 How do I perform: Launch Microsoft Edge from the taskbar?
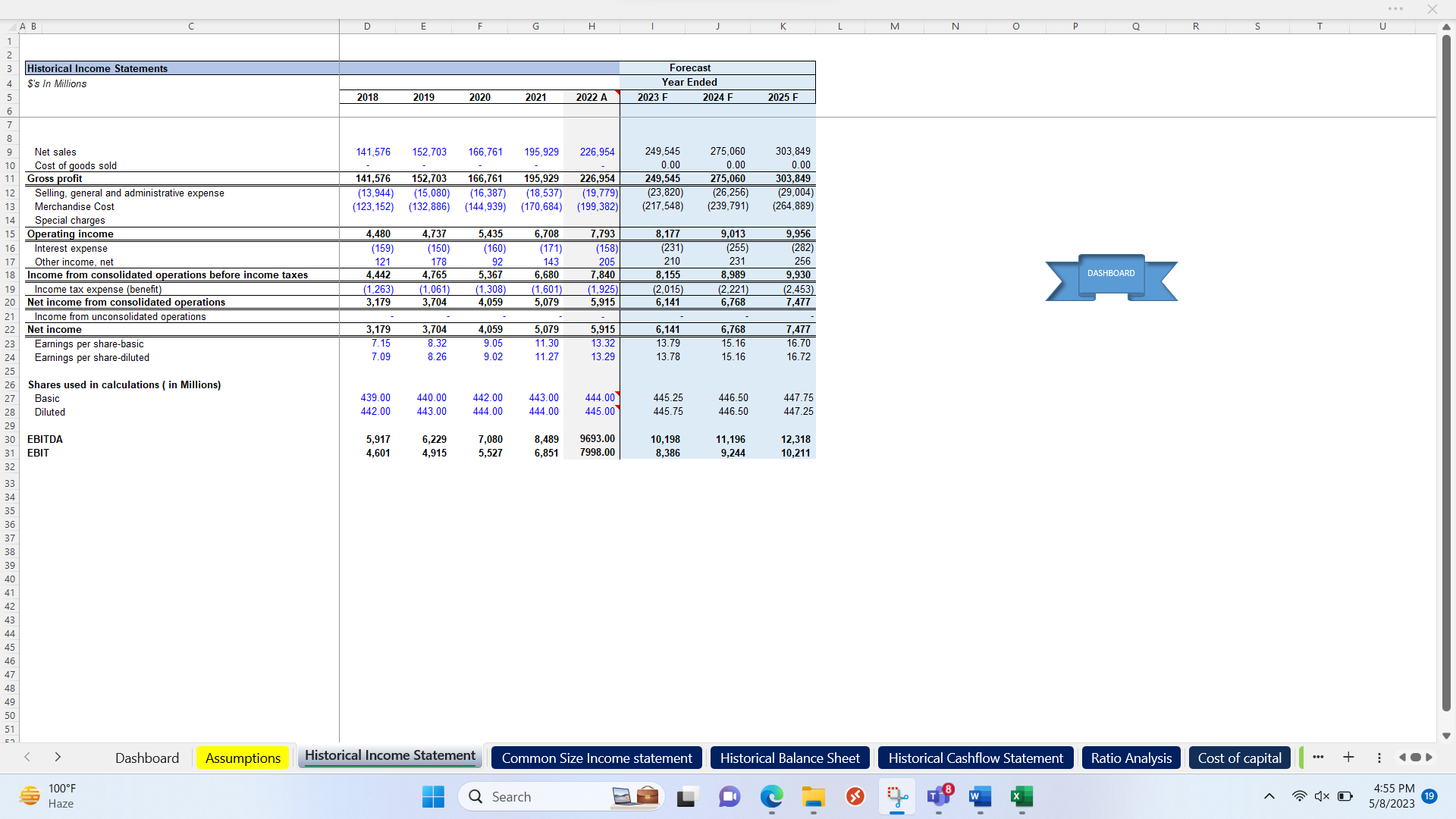tap(772, 797)
